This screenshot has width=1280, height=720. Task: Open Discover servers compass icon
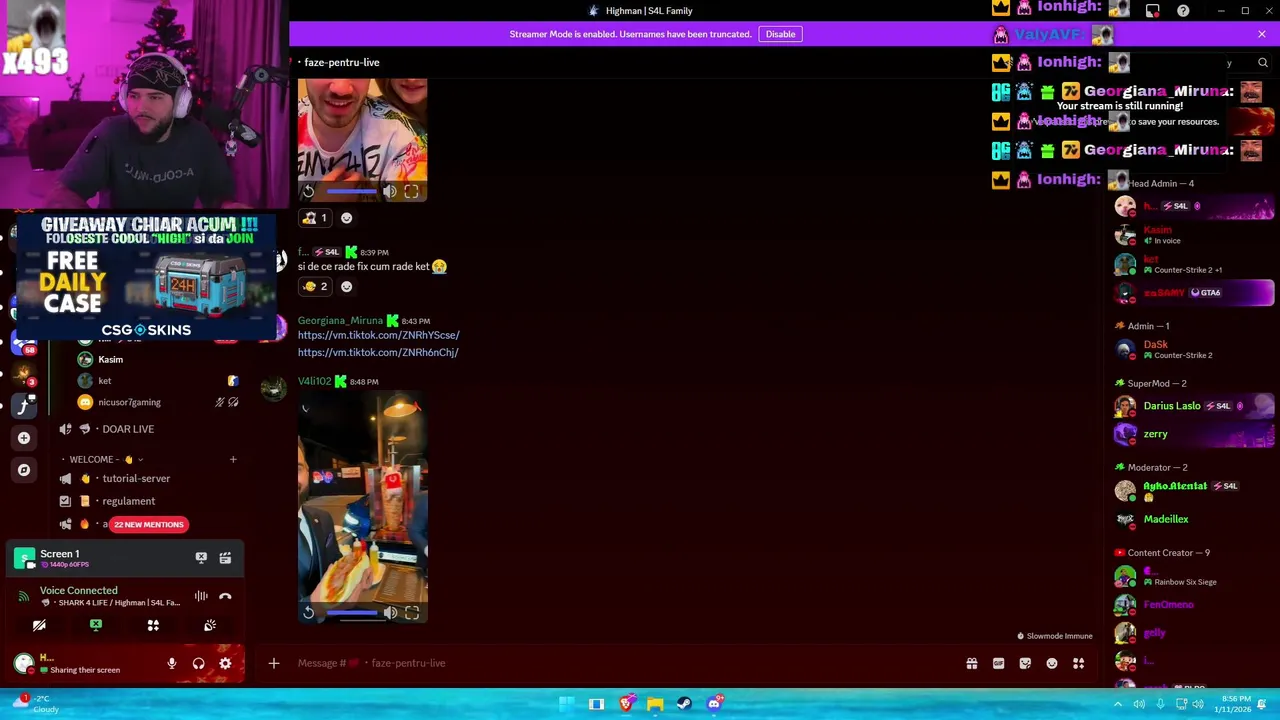(x=24, y=469)
